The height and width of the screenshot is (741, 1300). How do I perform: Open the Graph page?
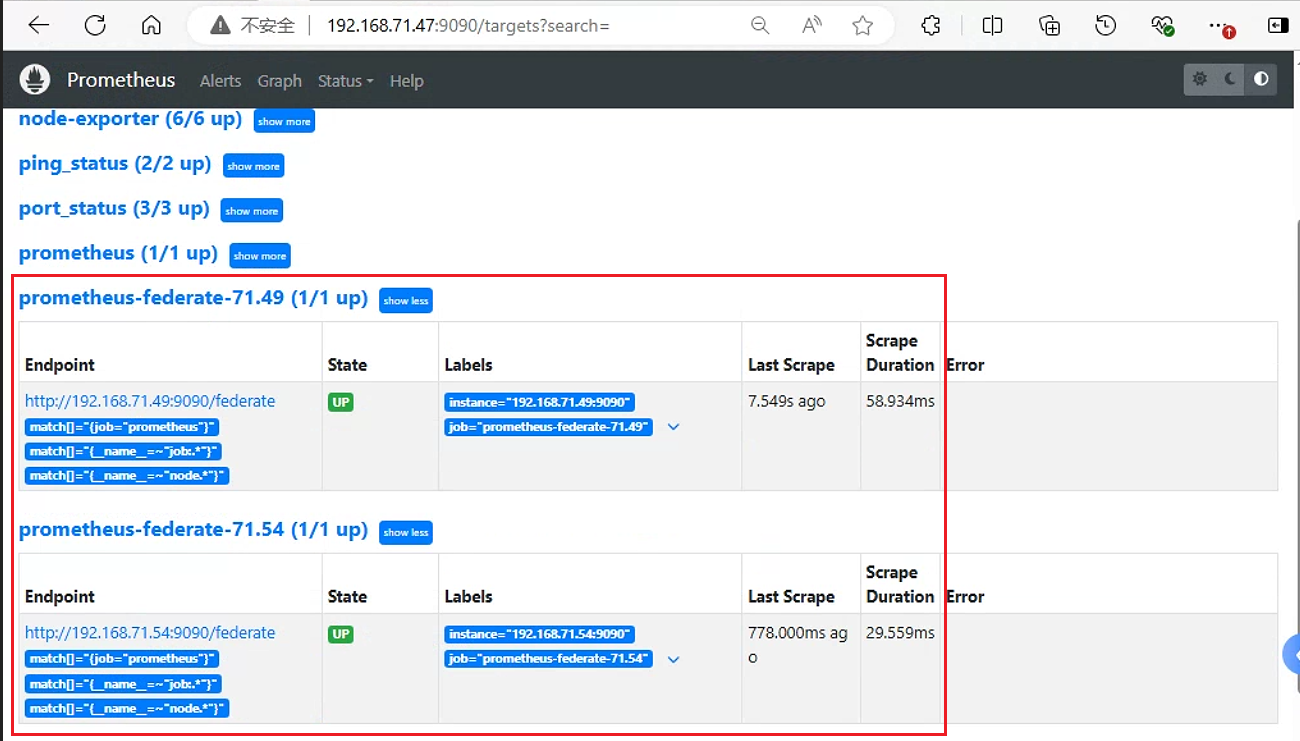pos(279,81)
